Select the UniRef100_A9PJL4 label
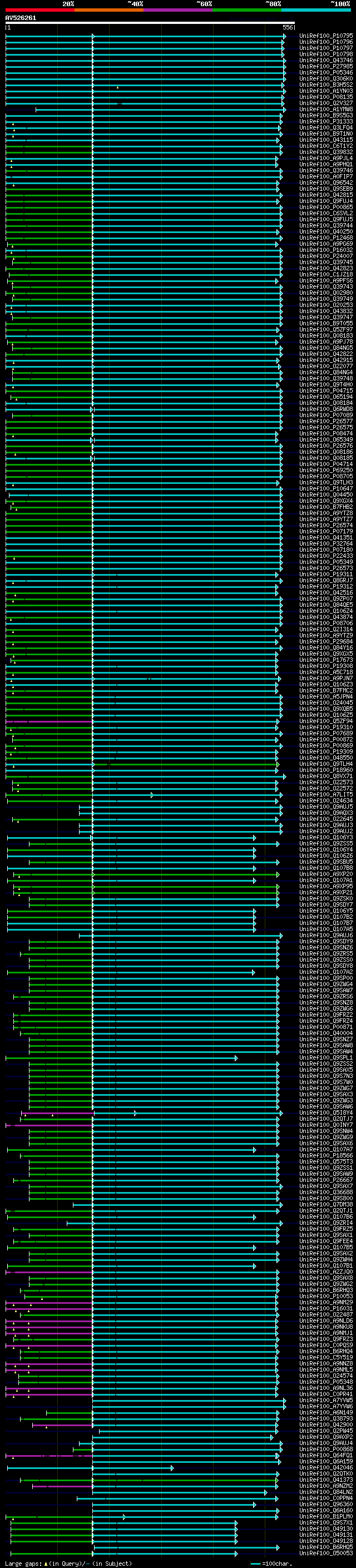The width and height of the screenshot is (356, 1568). click(x=326, y=159)
